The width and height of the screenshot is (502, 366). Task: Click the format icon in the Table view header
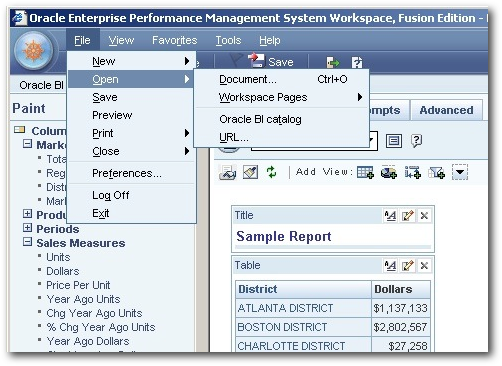pyautogui.click(x=390, y=266)
